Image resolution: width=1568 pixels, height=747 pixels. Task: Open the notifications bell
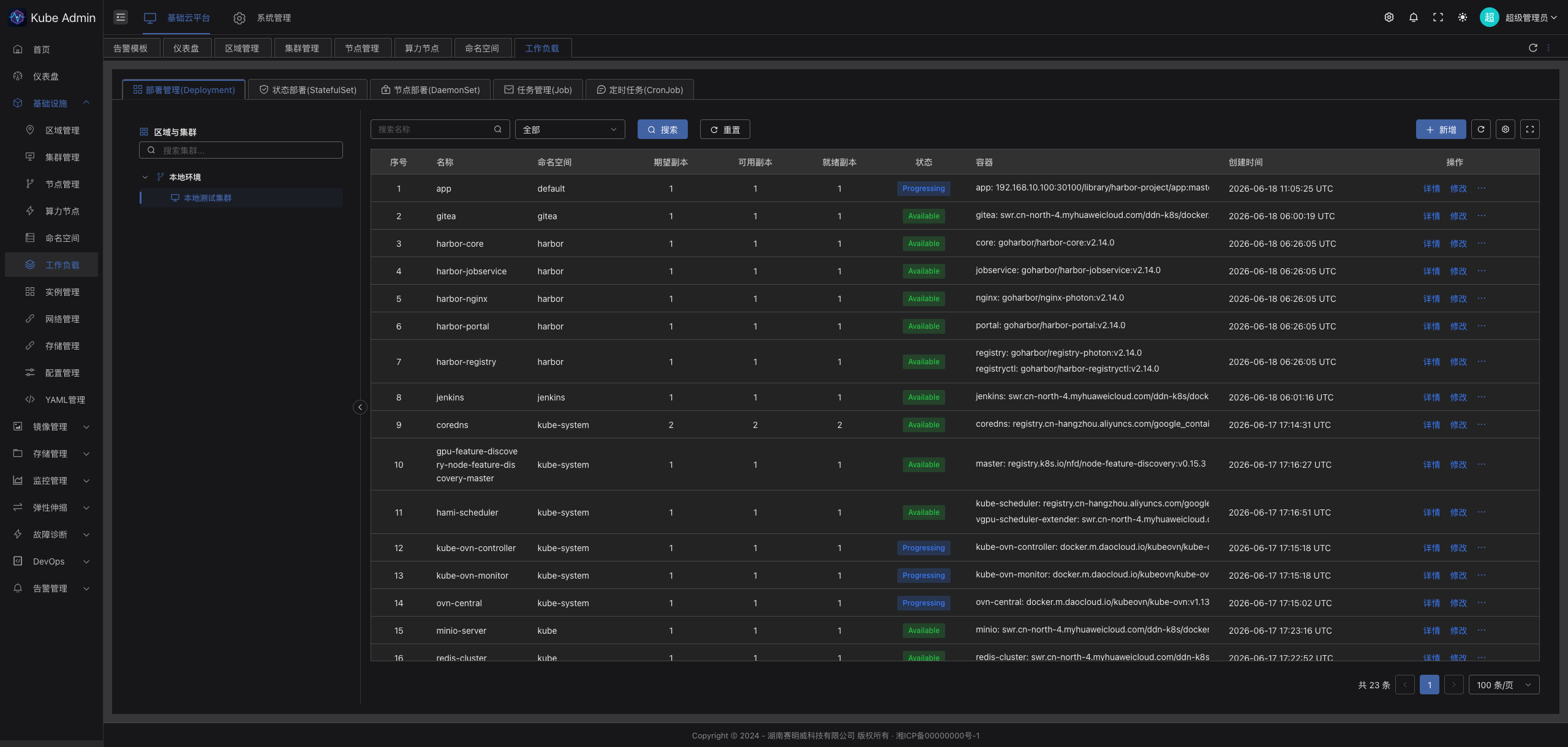[x=1414, y=17]
